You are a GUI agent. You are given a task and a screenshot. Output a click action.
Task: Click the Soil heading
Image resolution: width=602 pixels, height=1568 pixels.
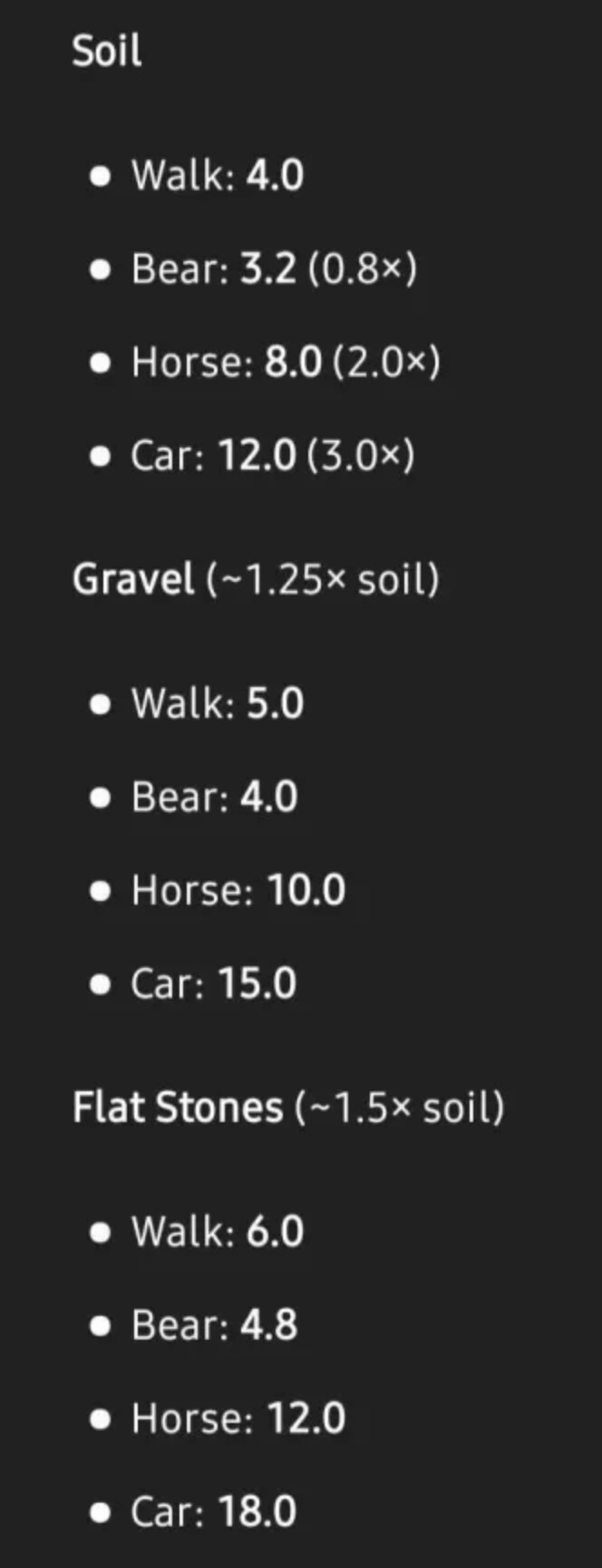[x=106, y=51]
